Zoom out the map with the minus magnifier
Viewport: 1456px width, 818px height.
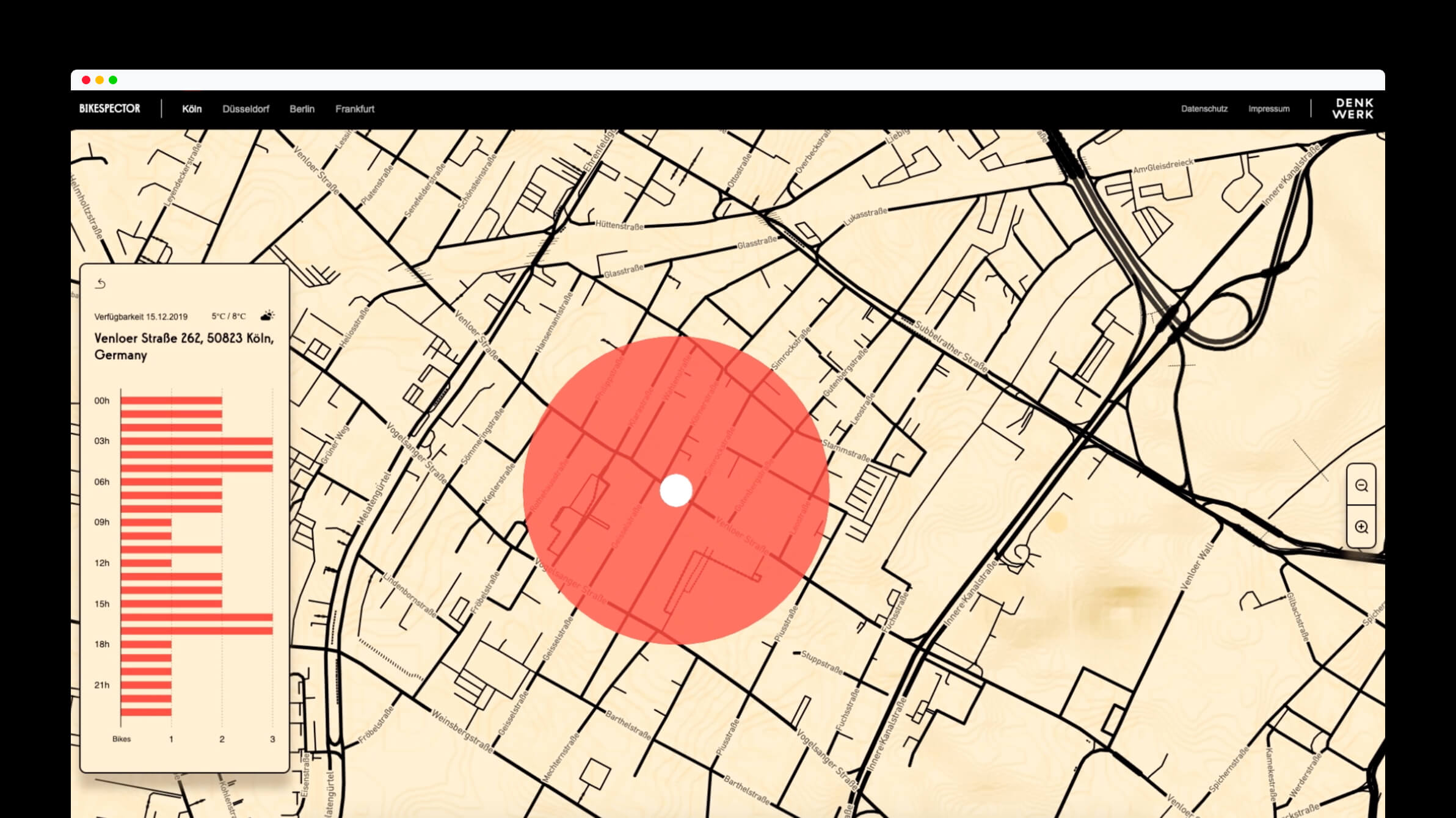1361,485
